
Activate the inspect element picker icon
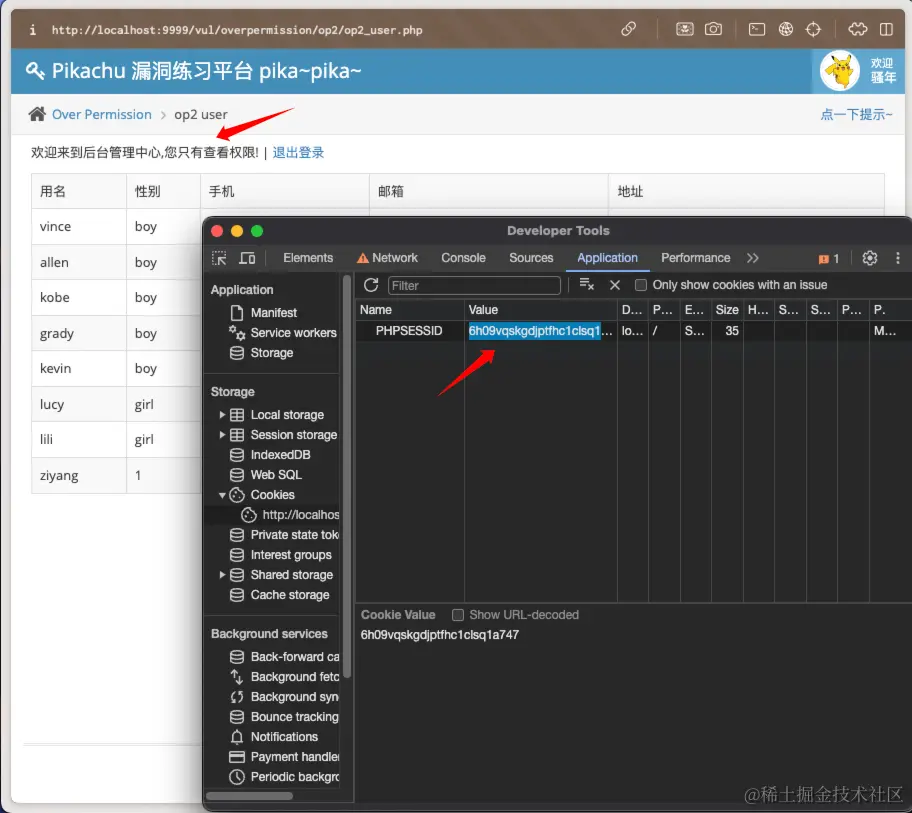click(219, 258)
